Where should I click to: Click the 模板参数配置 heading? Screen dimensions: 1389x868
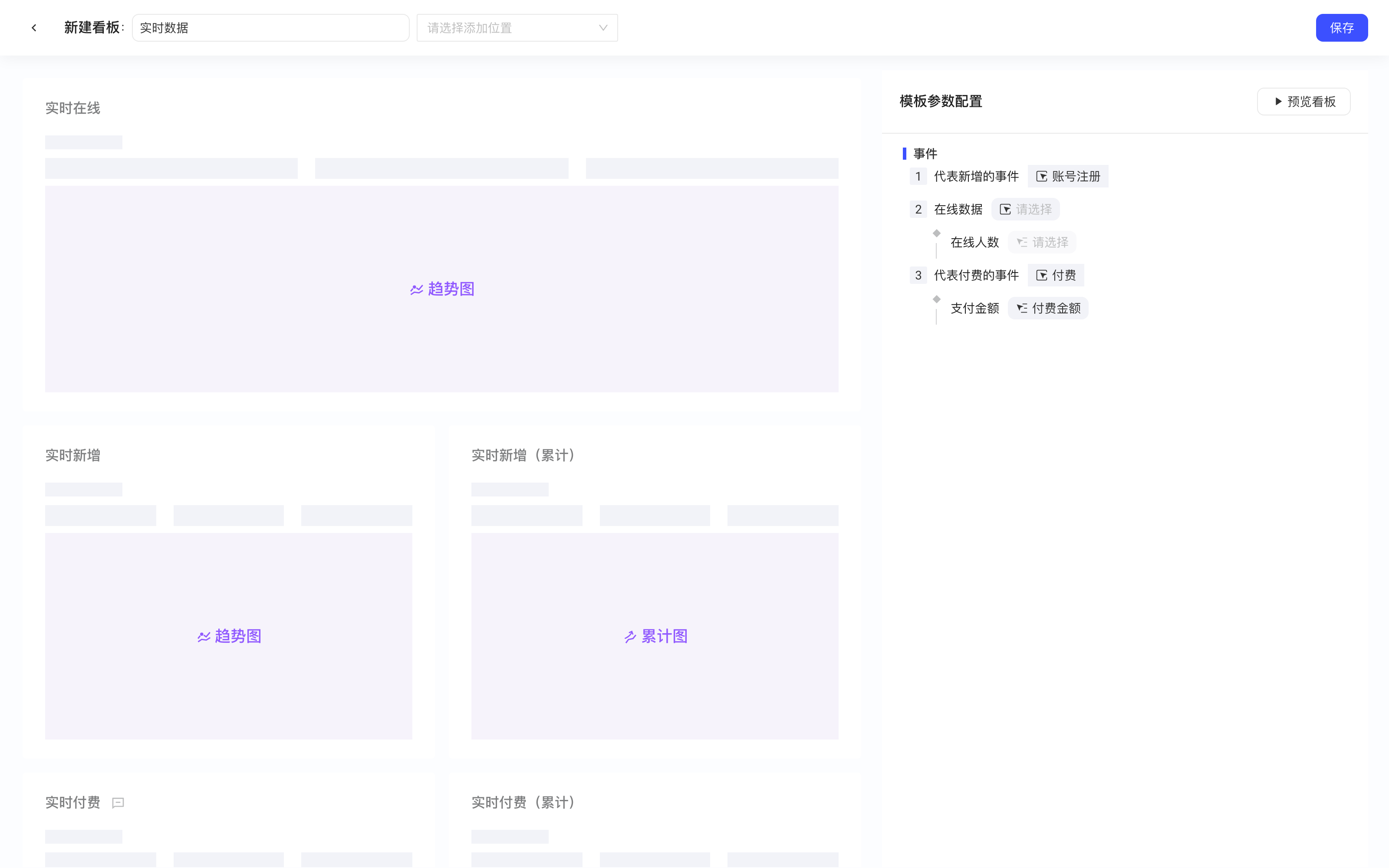point(941,102)
